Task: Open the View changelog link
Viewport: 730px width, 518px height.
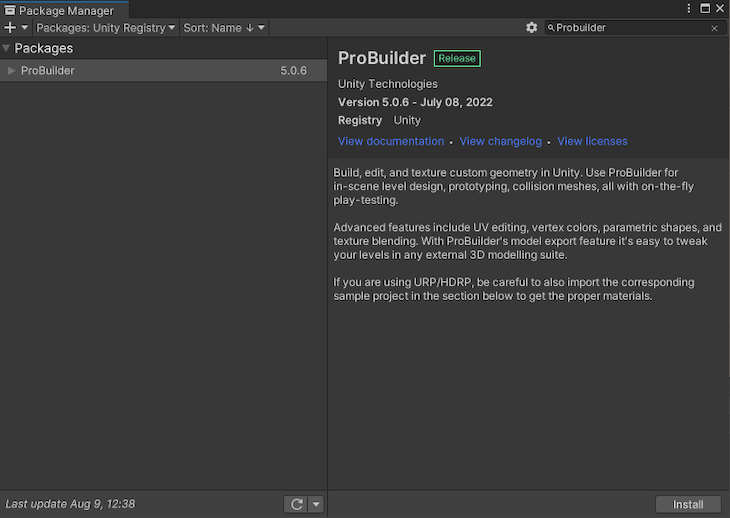Action: (500, 141)
